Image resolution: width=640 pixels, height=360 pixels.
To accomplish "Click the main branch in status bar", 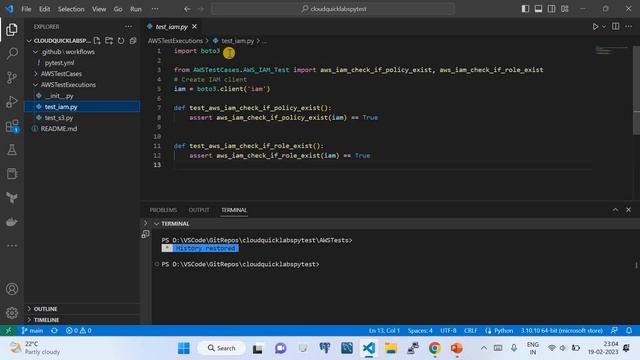I will pos(32,331).
